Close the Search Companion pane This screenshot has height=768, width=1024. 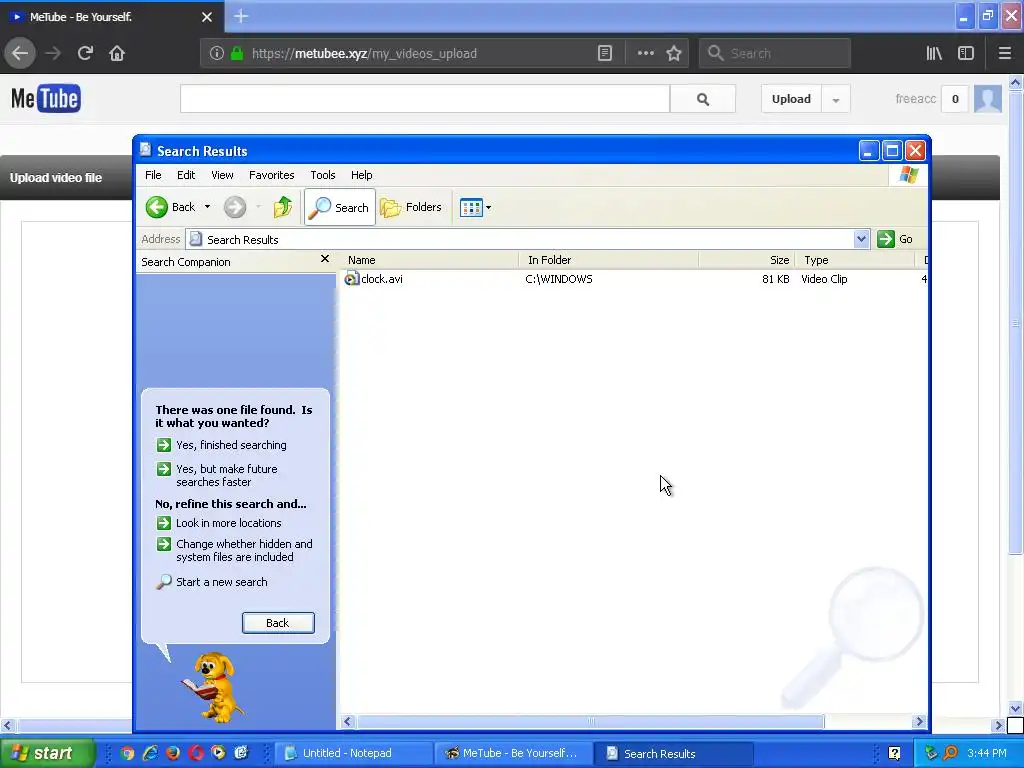(x=325, y=259)
